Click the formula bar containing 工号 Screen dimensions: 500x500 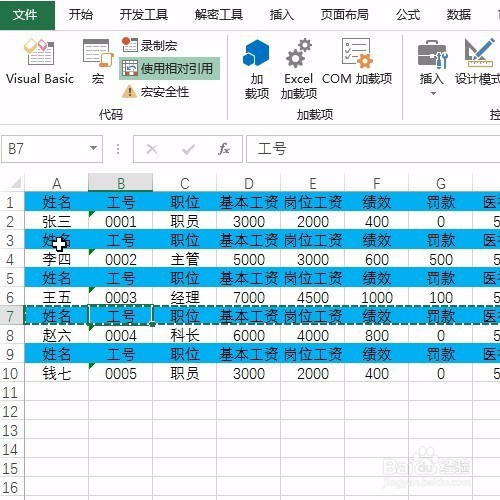point(373,149)
